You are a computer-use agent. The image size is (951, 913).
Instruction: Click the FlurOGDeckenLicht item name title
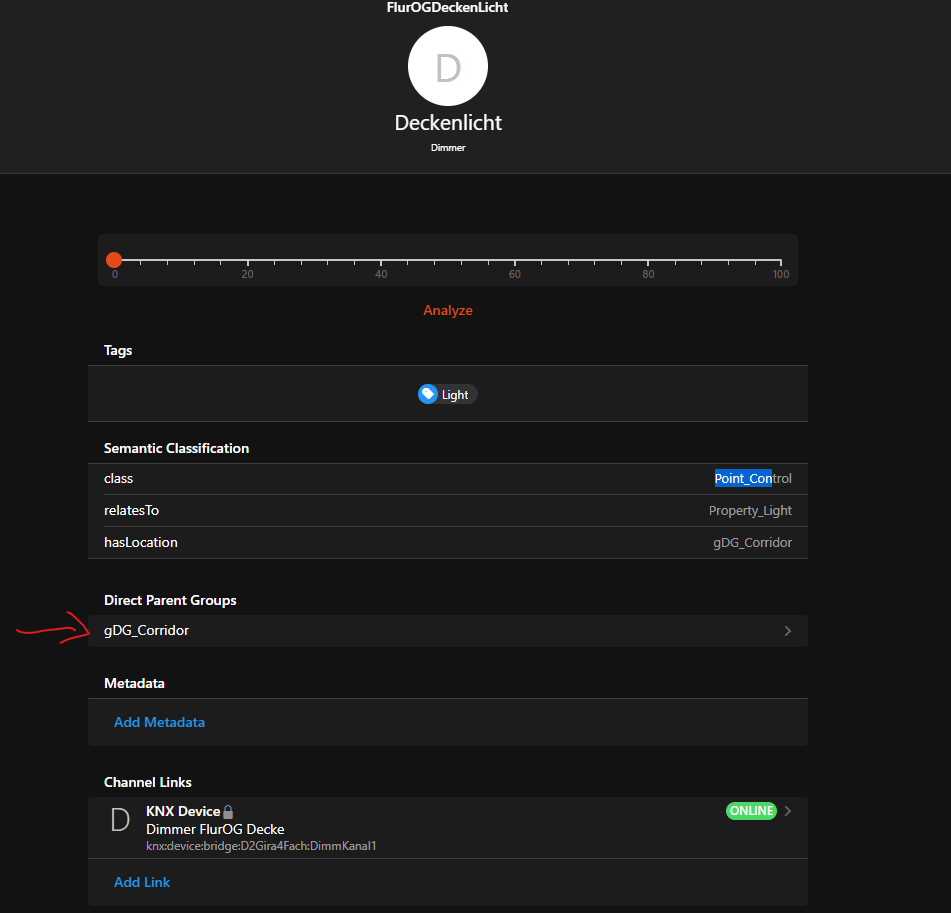[x=447, y=8]
